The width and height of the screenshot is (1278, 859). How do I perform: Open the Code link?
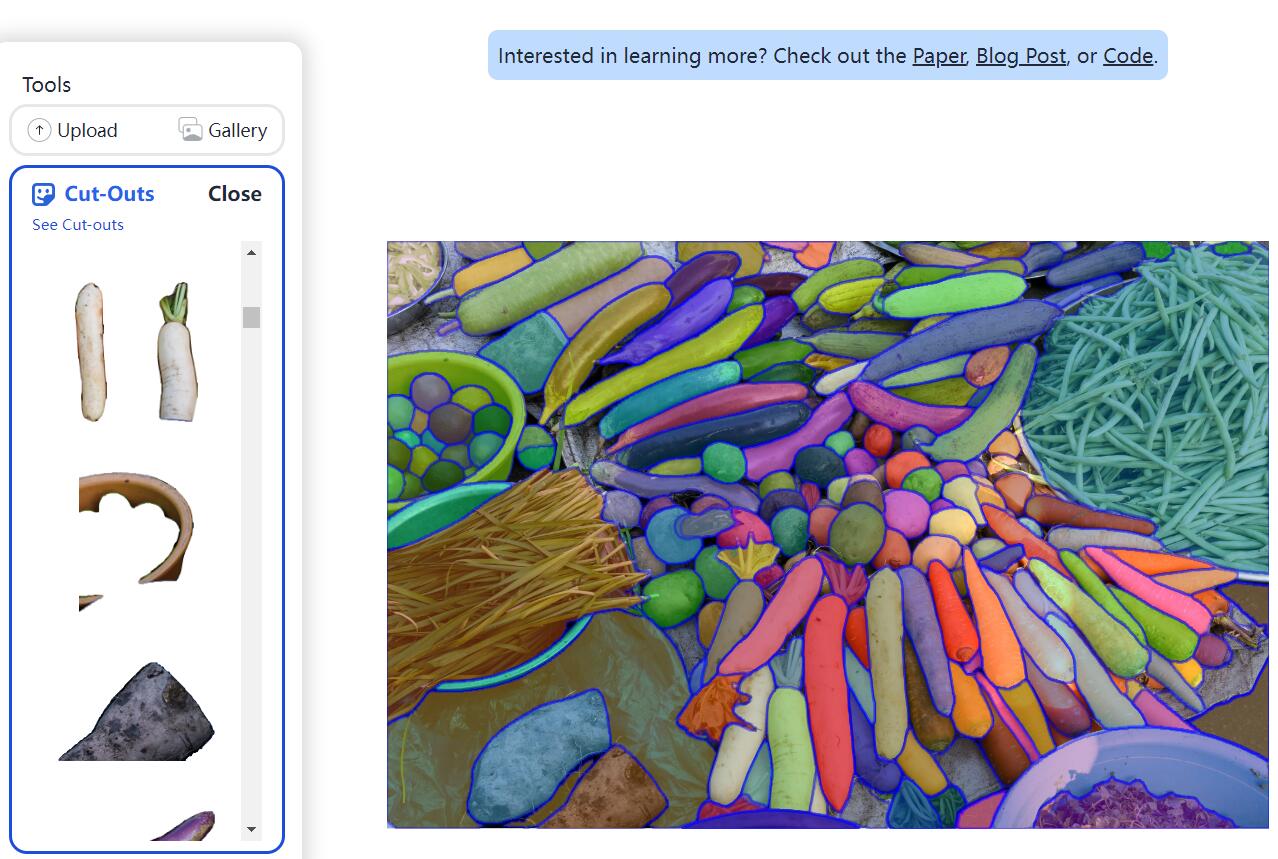(x=1128, y=56)
